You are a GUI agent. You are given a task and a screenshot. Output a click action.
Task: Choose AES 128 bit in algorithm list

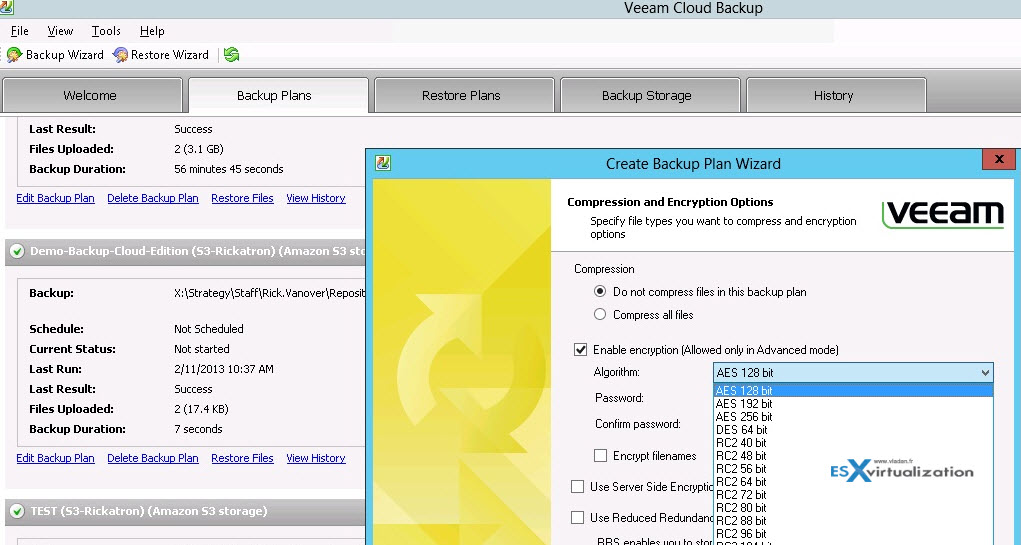pos(853,391)
